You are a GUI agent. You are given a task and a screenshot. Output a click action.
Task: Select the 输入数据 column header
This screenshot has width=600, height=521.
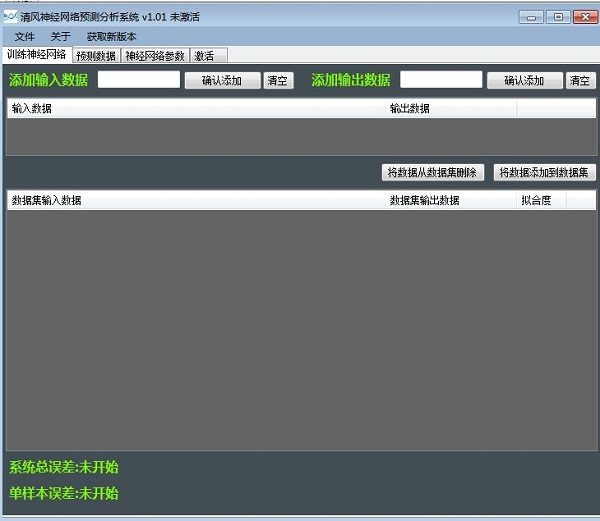coord(196,109)
